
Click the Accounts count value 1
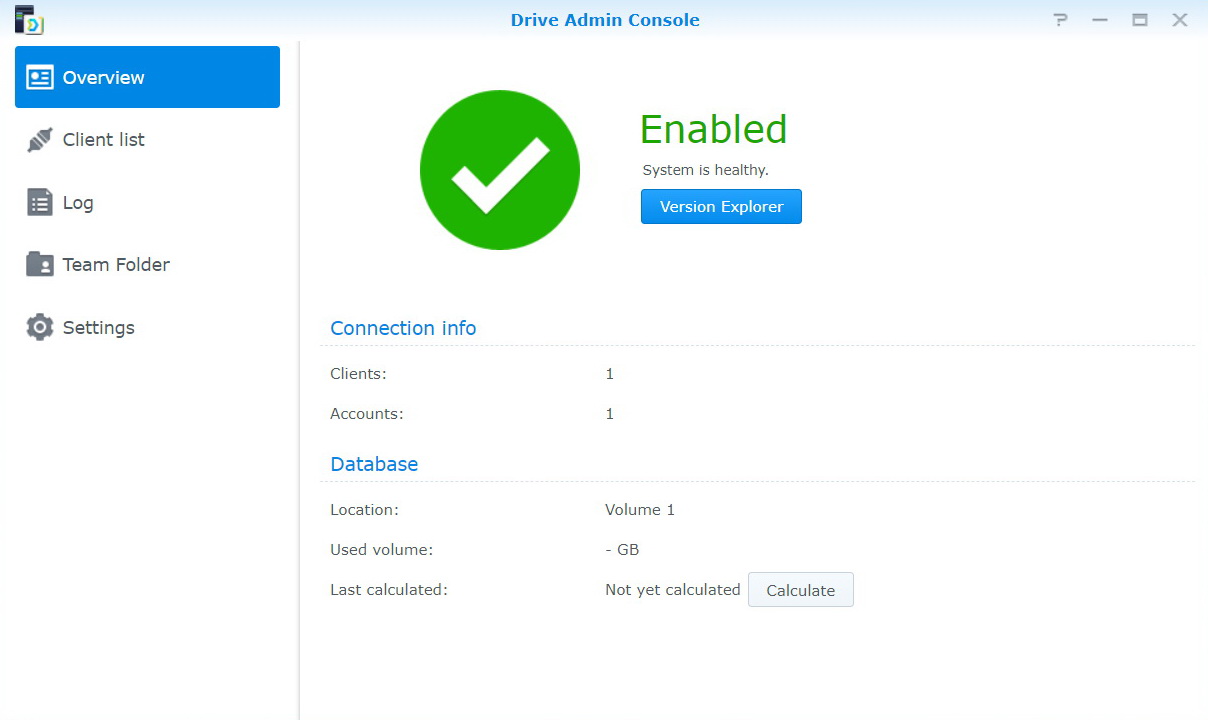[x=610, y=414]
